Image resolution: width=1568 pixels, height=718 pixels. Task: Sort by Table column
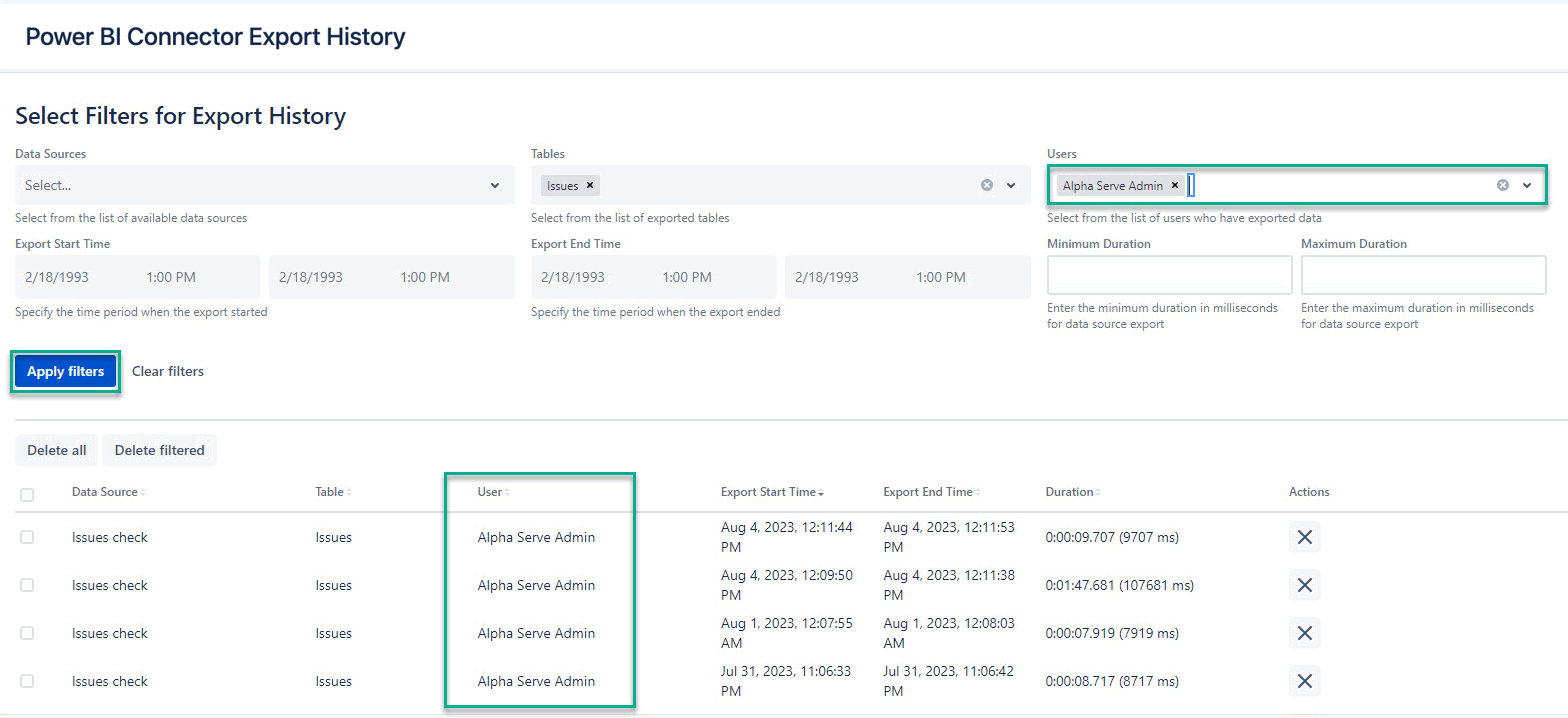pyautogui.click(x=332, y=492)
